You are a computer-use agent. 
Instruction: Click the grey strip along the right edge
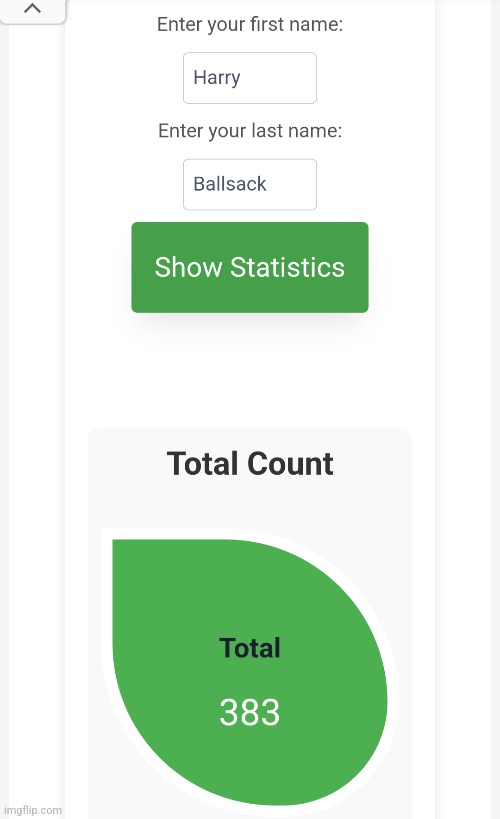(495, 410)
